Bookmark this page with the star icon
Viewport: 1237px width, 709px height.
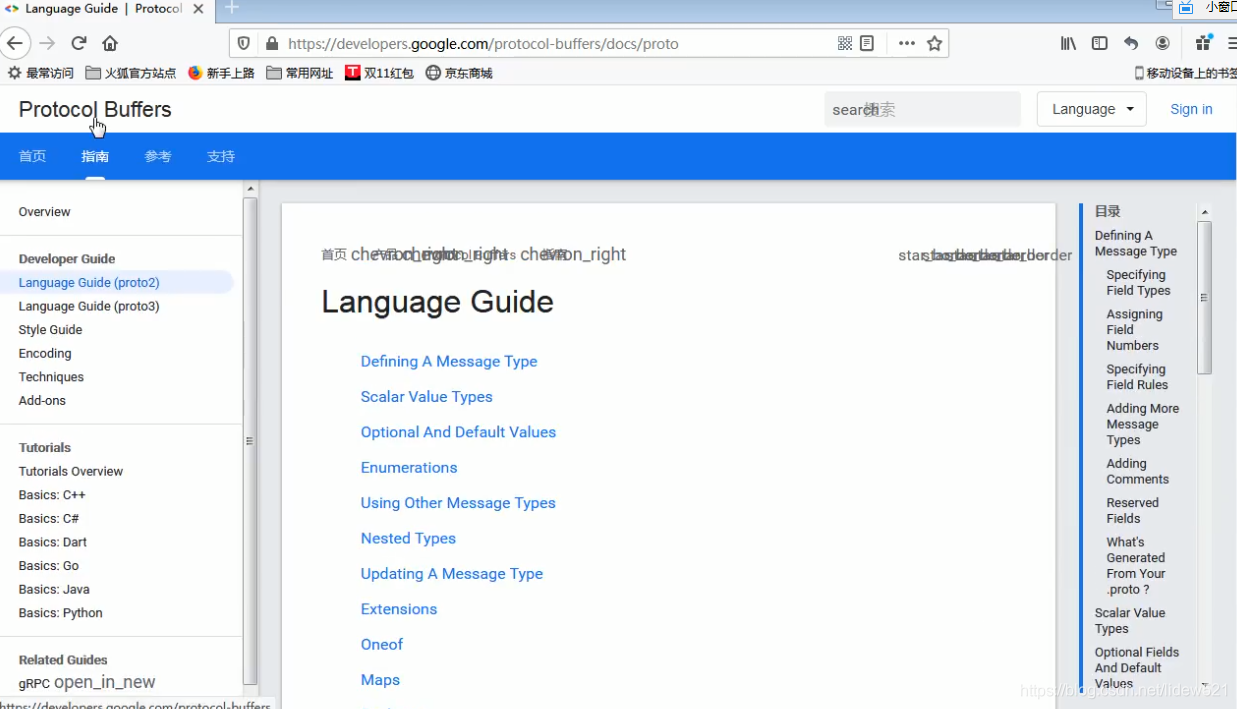click(x=935, y=43)
